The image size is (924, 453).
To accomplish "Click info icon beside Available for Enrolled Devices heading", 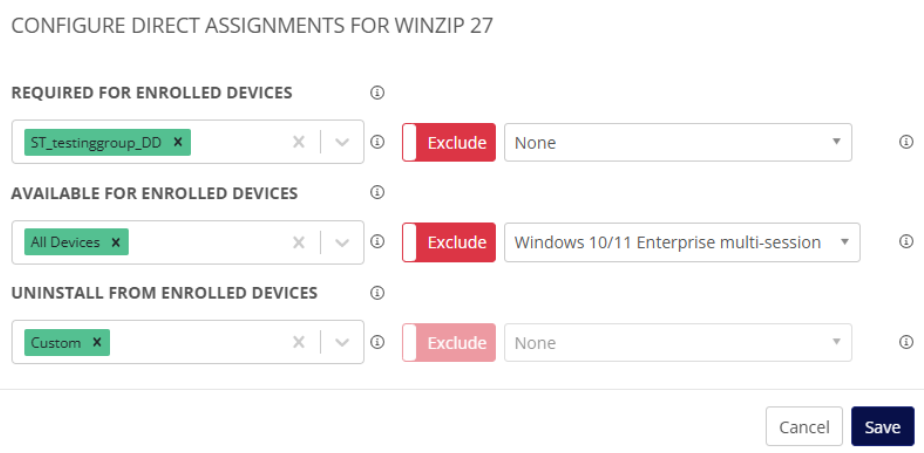I will (377, 193).
